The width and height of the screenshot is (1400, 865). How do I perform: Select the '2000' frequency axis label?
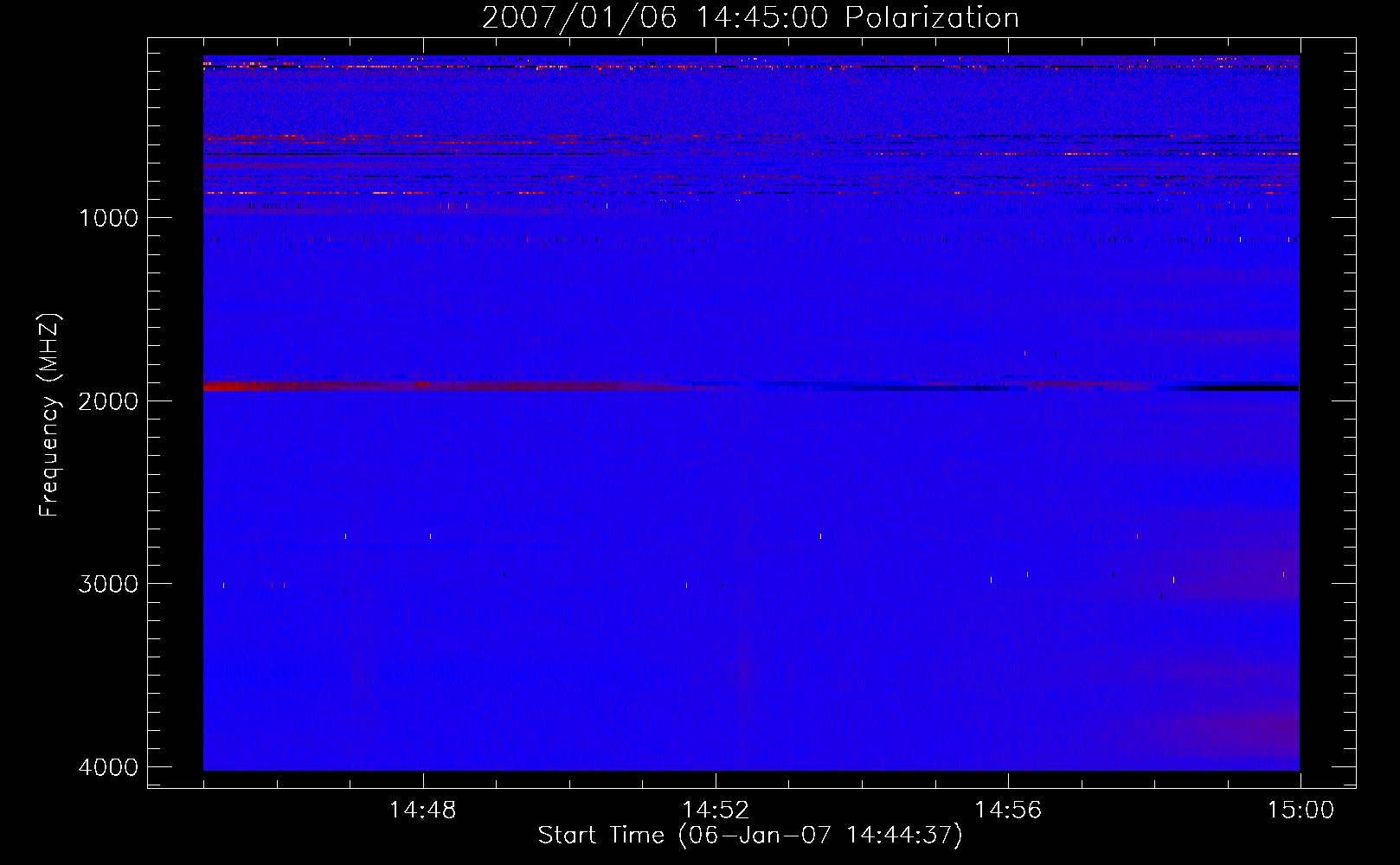[108, 401]
